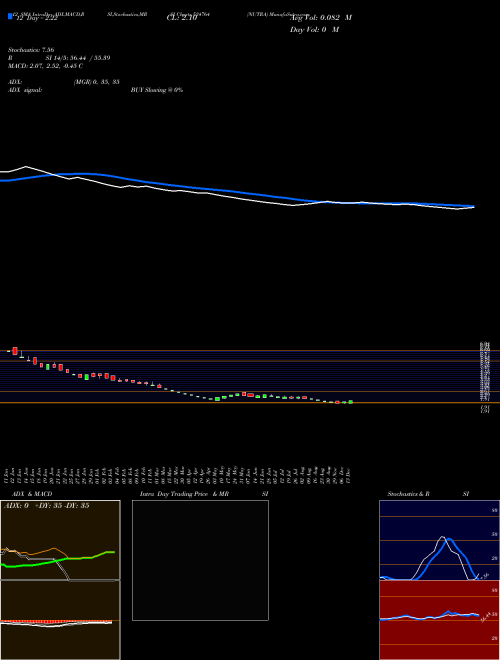Select 'Avg Vol: 0.082 M' text
The height and width of the screenshot is (660, 500).
(321, 18)
